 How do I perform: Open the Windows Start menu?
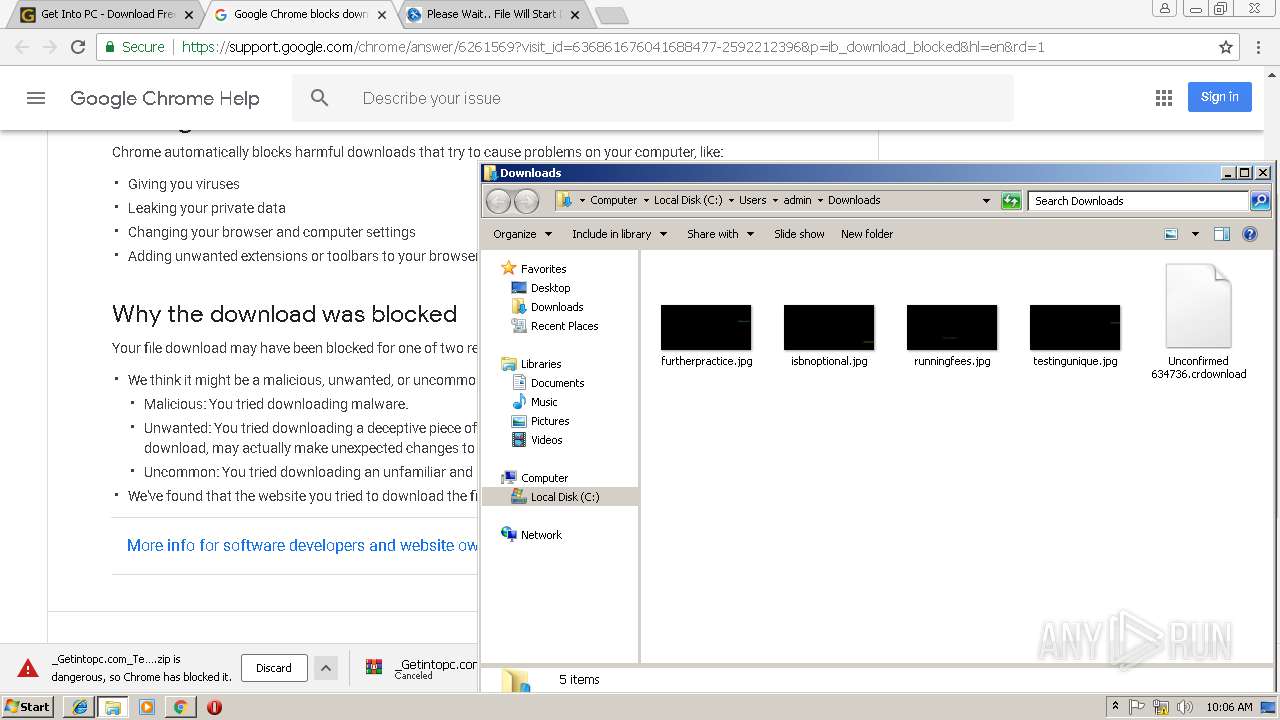tap(27, 707)
